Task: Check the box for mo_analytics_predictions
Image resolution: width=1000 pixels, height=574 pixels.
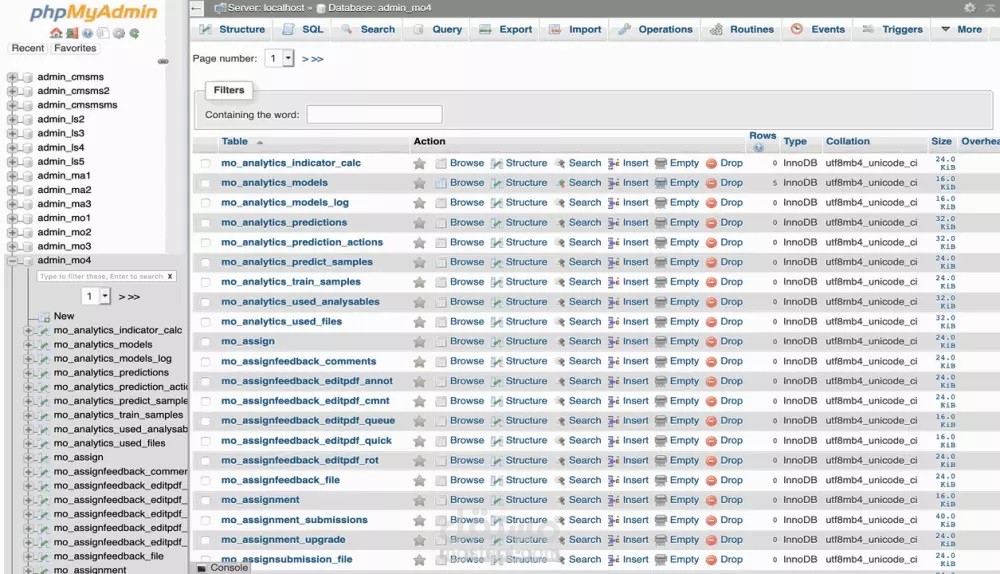Action: 205,223
